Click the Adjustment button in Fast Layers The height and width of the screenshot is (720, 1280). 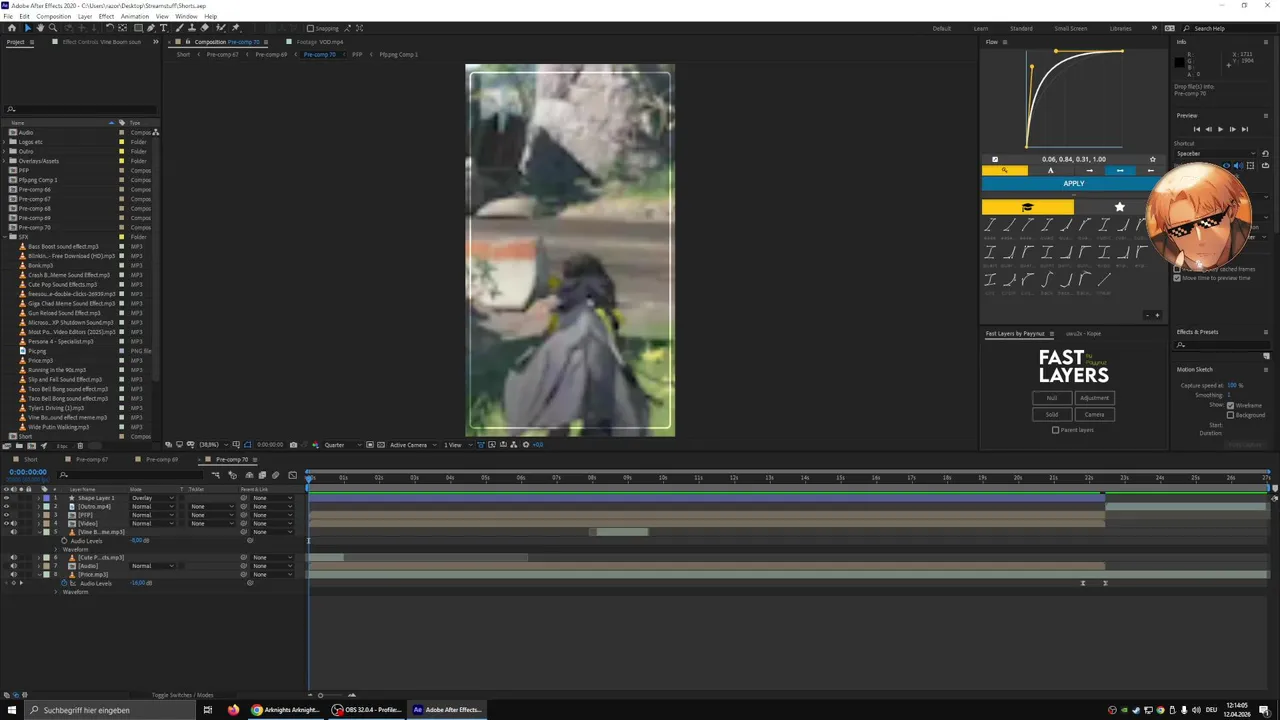click(1094, 398)
